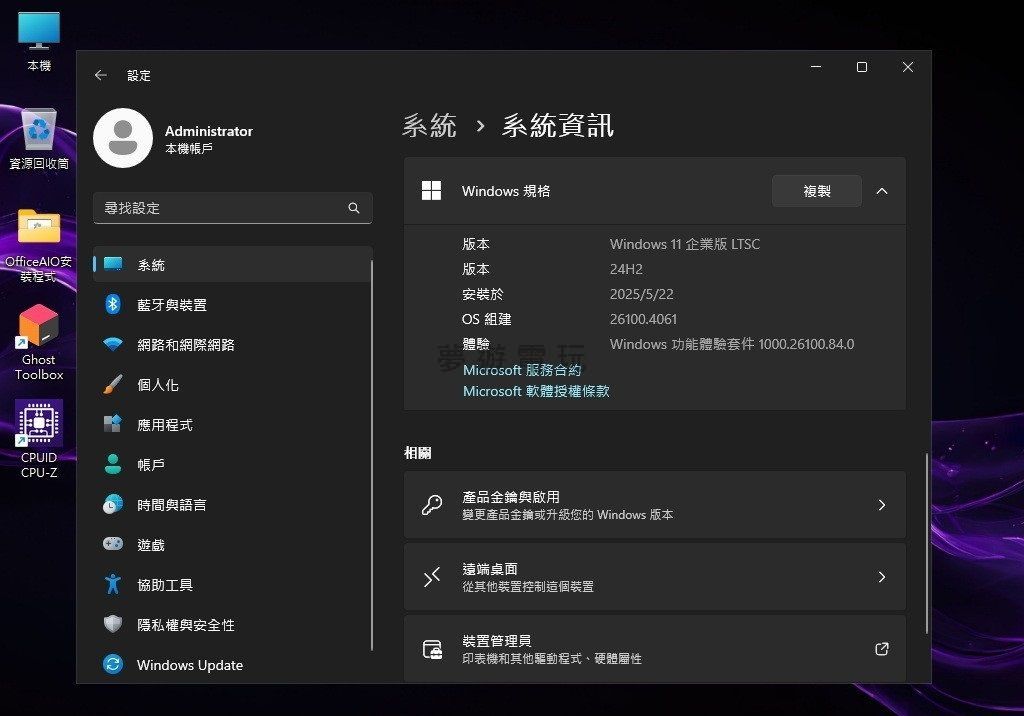Click the back arrow in Settings header
This screenshot has height=716, width=1024.
click(x=100, y=75)
